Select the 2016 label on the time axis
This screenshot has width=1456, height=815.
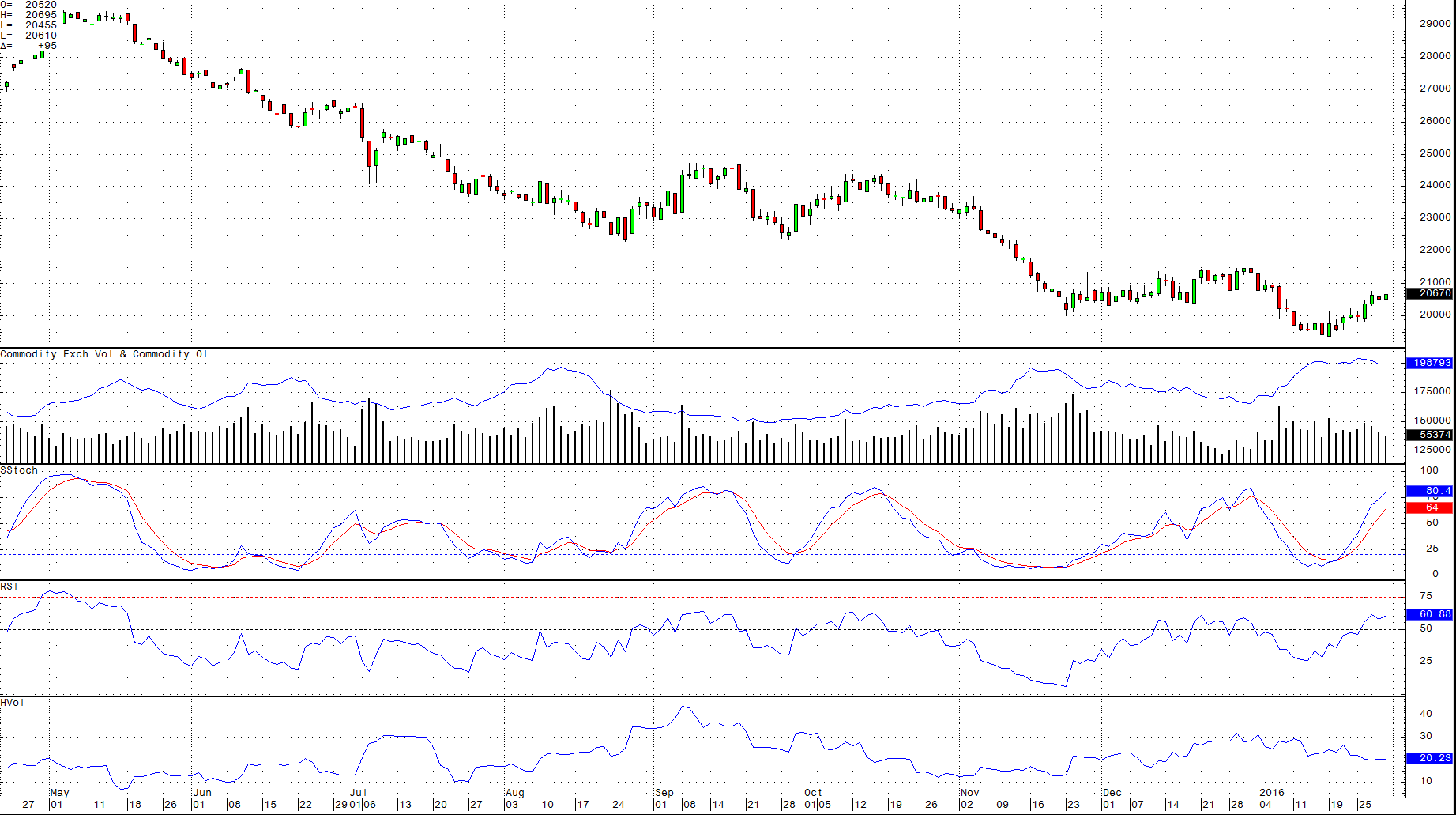pyautogui.click(x=1271, y=792)
